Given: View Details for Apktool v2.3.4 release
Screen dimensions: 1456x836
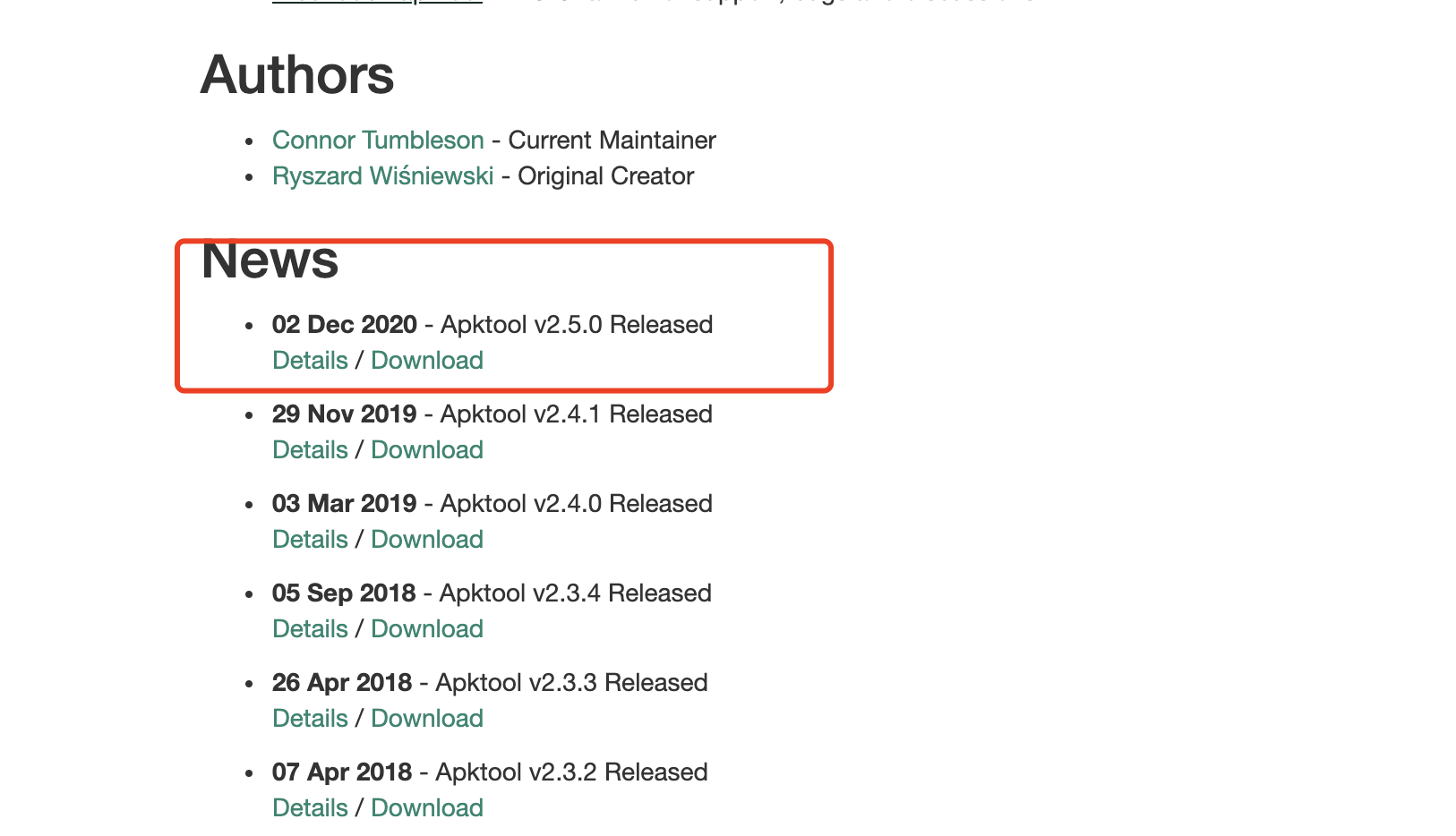Looking at the screenshot, I should (x=310, y=629).
